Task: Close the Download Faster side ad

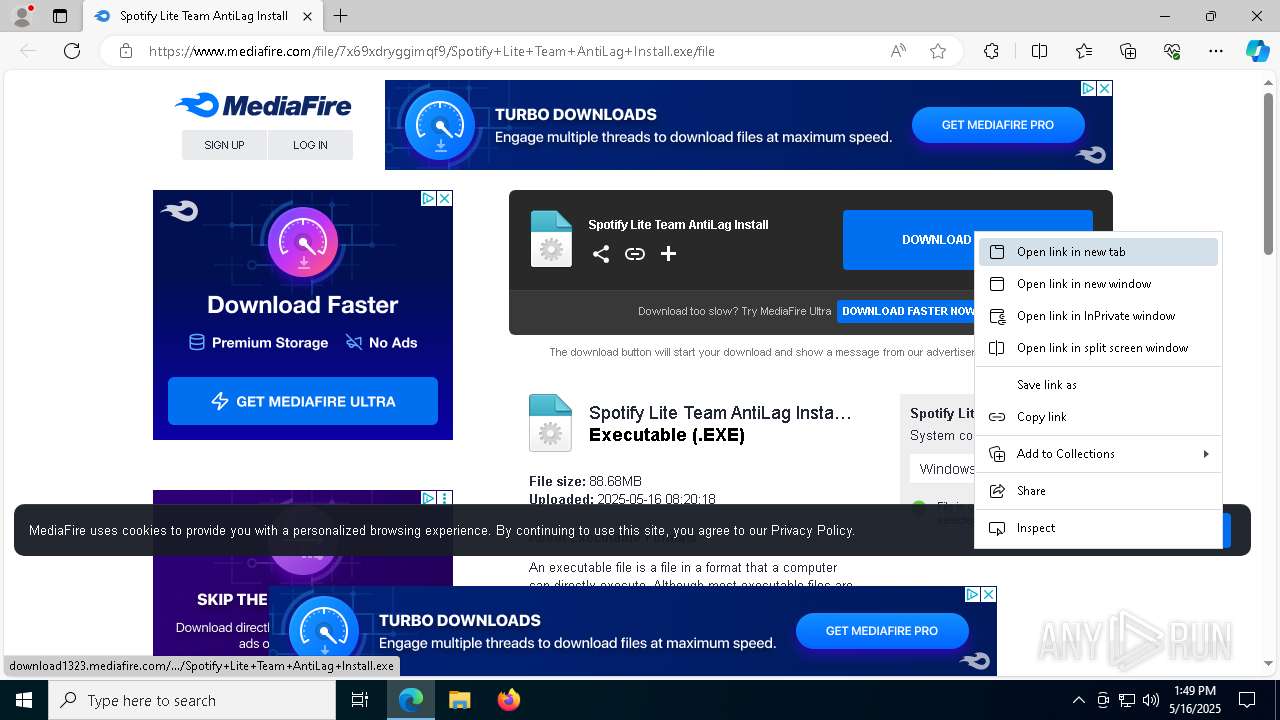Action: (x=444, y=198)
